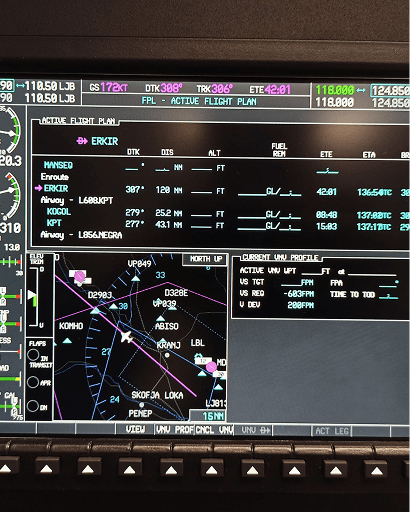
Task: Click the GS 172KT groundspeed readout
Action: (109, 88)
